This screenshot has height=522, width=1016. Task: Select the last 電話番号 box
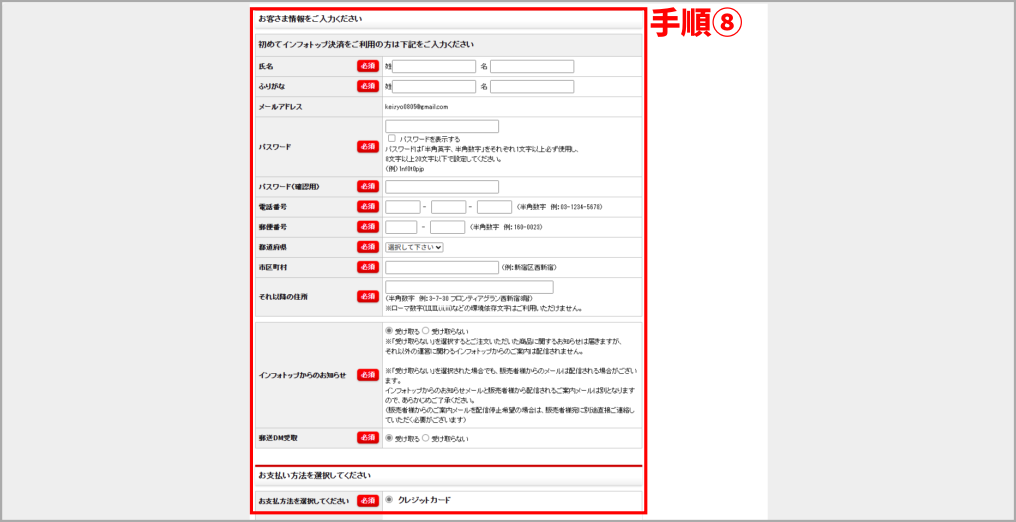pos(494,207)
